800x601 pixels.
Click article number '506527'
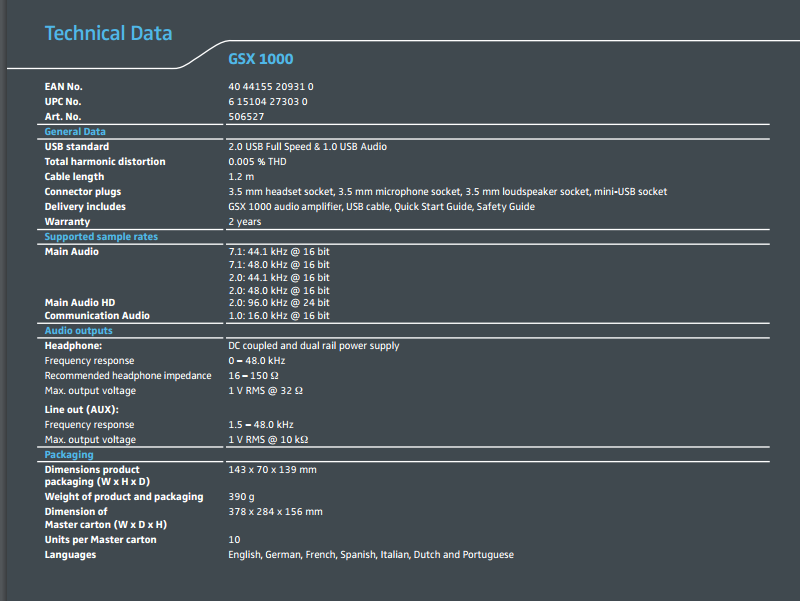pyautogui.click(x=246, y=116)
